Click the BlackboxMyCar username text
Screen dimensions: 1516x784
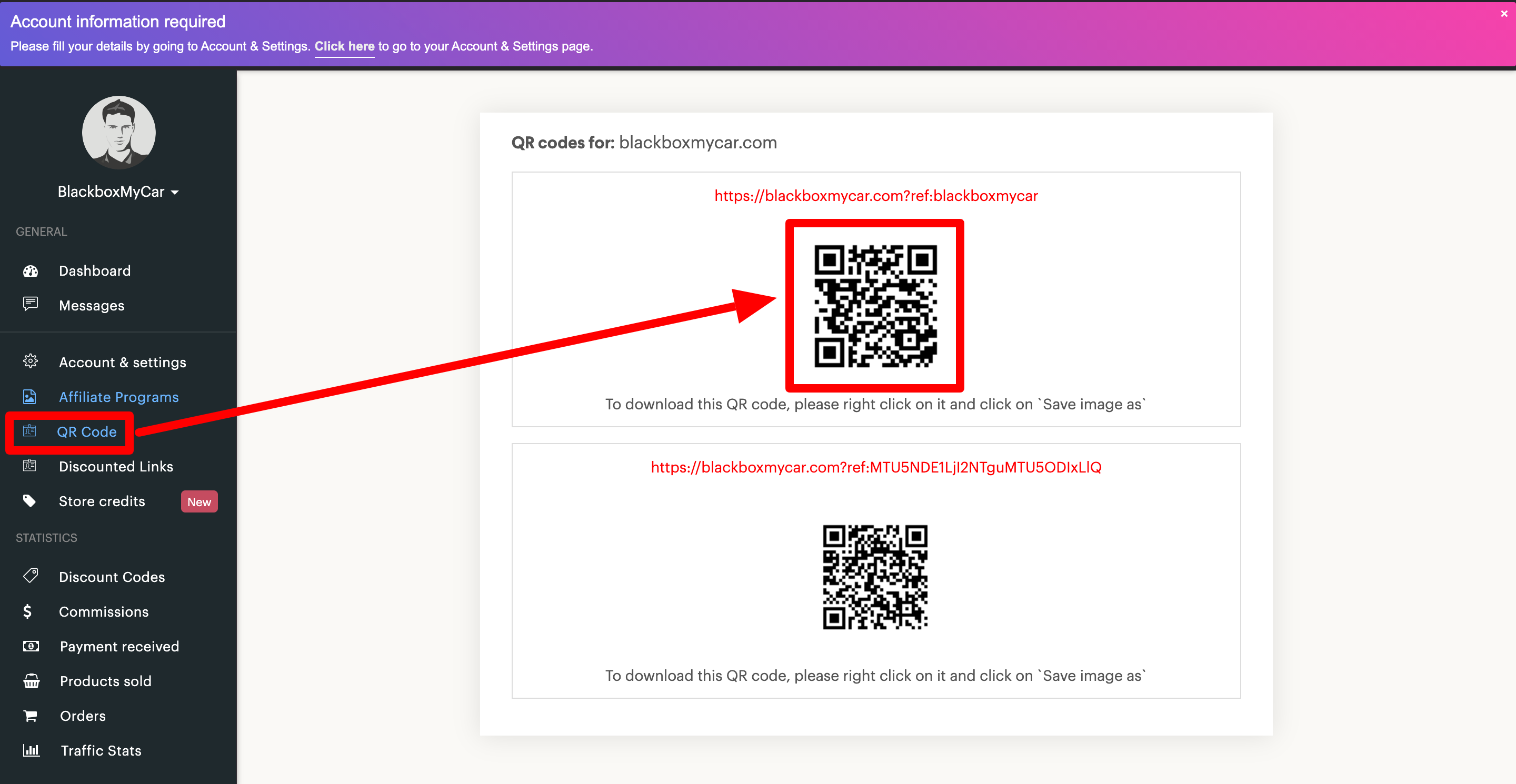111,192
